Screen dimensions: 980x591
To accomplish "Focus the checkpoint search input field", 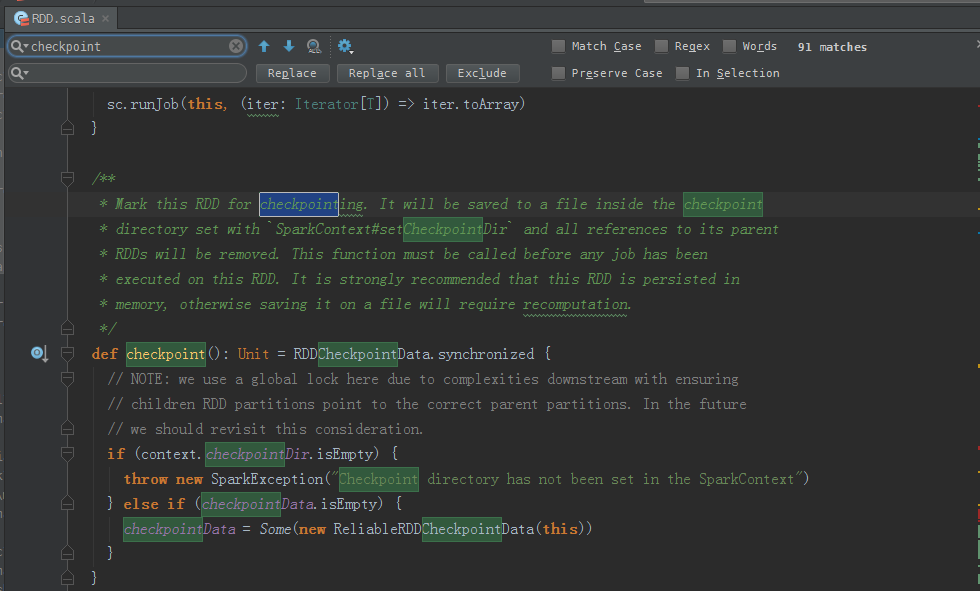I will (128, 46).
